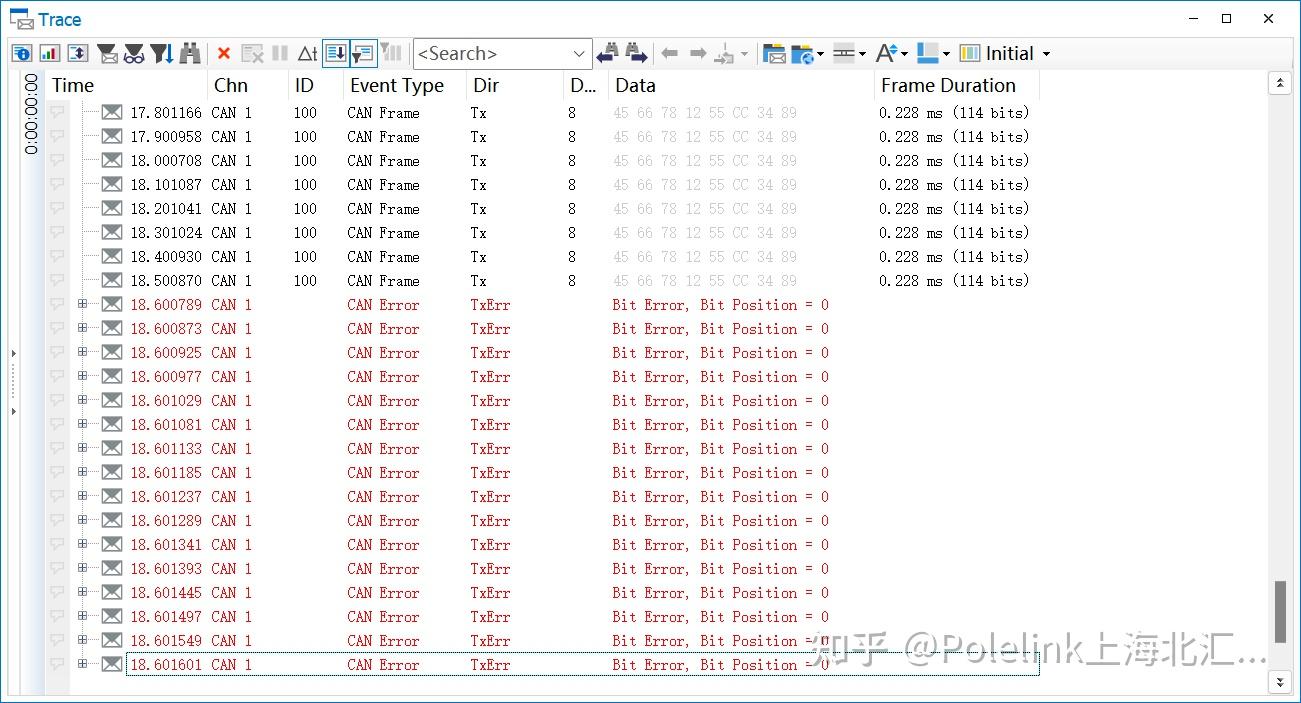Click the glasses analysis filter icon
This screenshot has height=703, width=1301.
[x=134, y=54]
